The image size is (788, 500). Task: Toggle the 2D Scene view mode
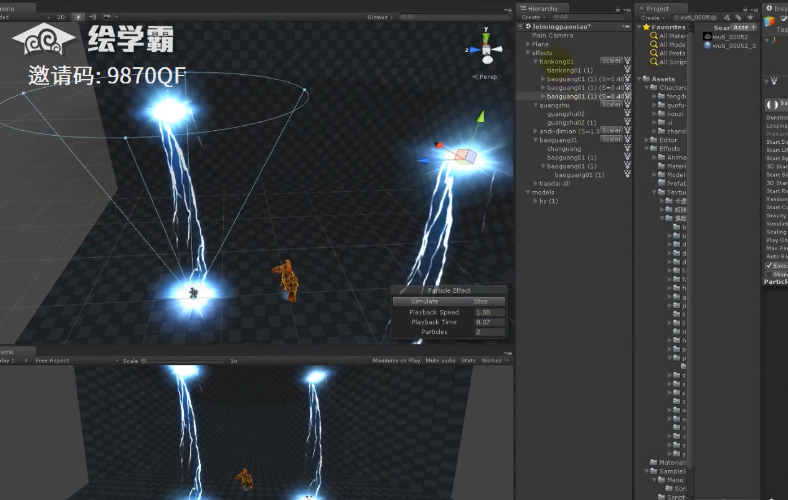coord(61,17)
